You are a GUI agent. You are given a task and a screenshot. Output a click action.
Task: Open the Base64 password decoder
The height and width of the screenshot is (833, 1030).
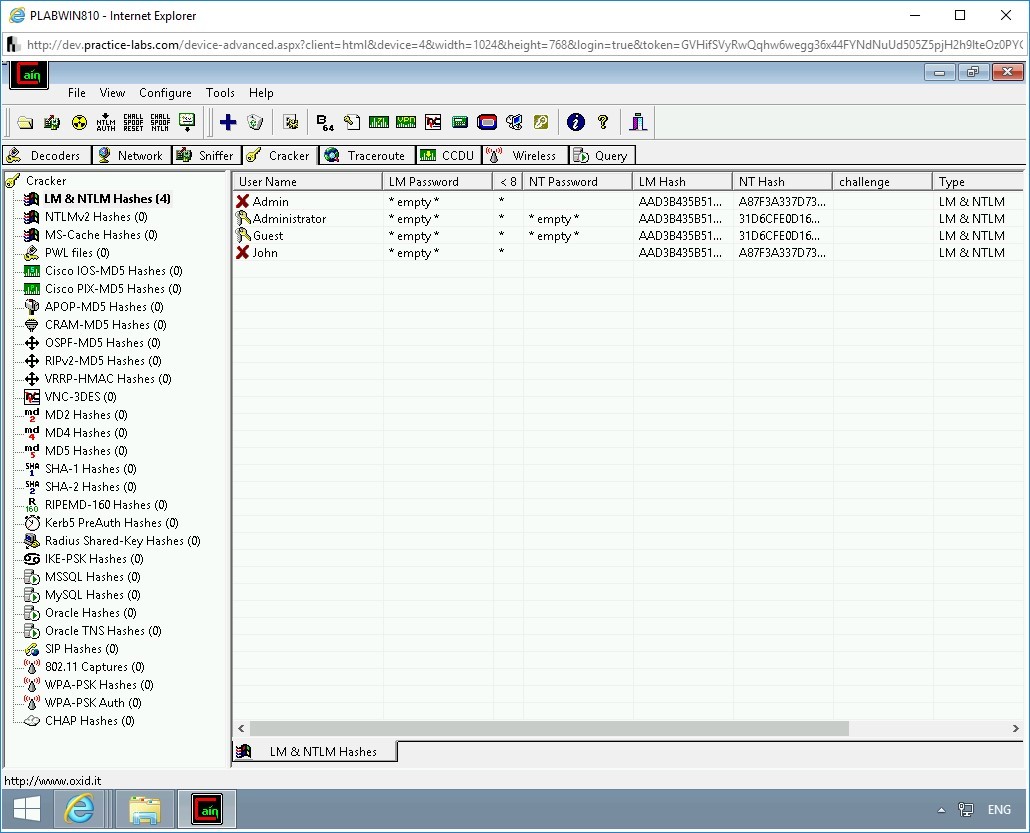point(323,122)
